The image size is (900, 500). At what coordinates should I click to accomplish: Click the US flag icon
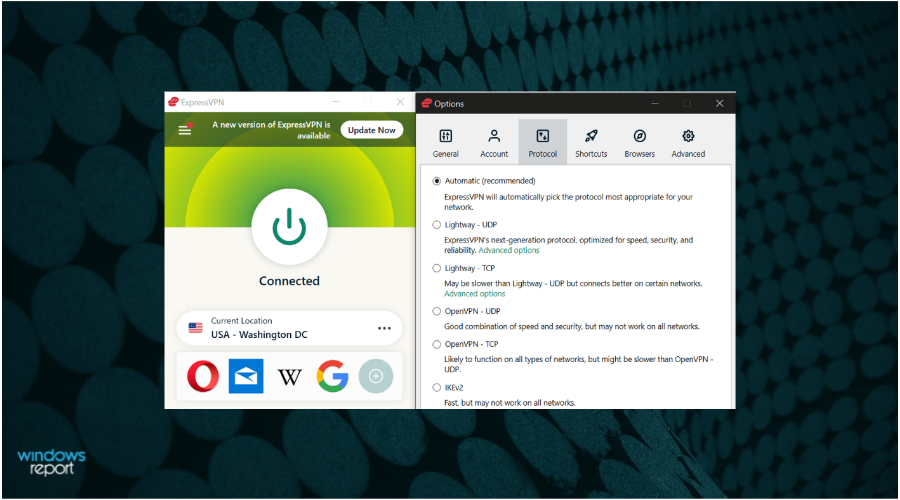pyautogui.click(x=195, y=328)
